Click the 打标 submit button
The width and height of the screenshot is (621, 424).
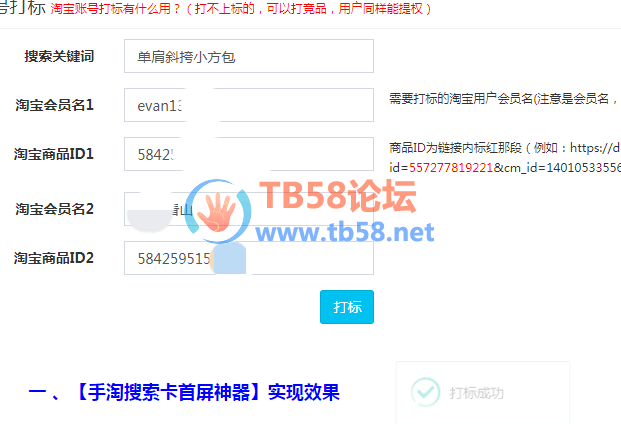pyautogui.click(x=347, y=307)
